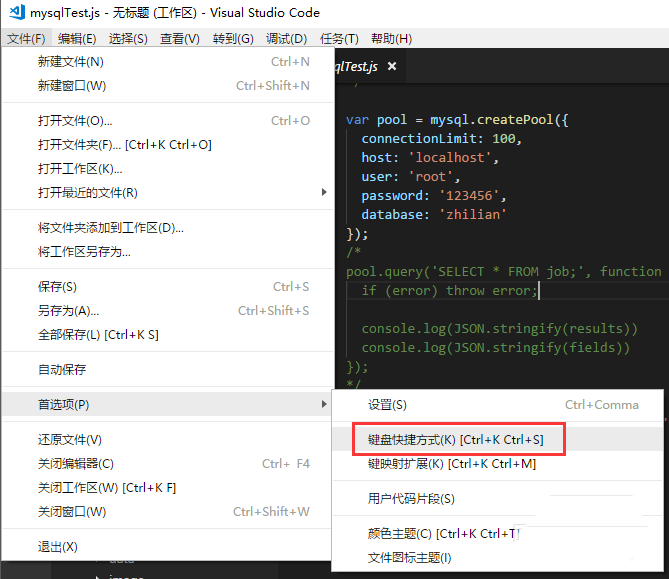Select 打开文件(O)... menu entry
The image size is (669, 579).
pos(168,121)
